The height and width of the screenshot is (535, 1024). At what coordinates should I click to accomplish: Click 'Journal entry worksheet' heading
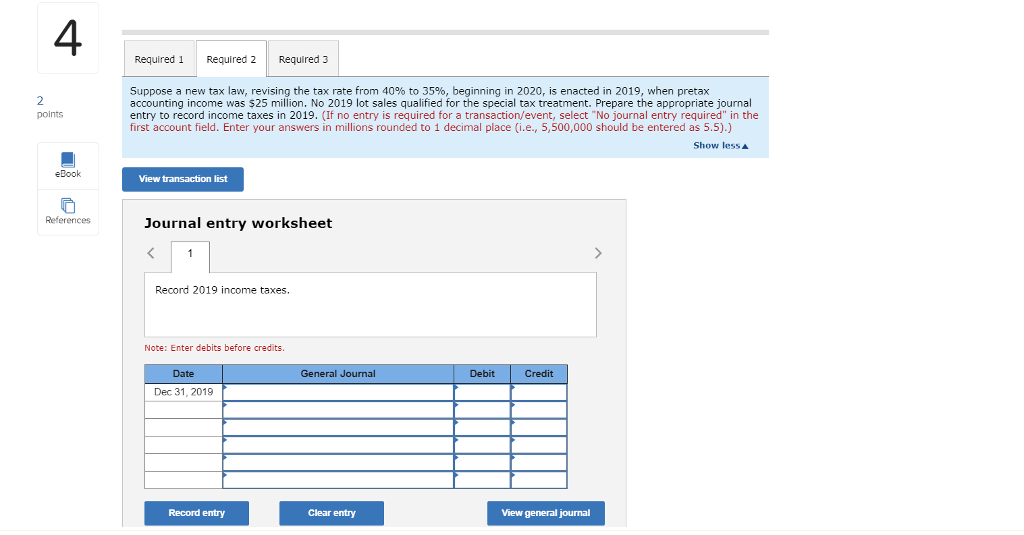click(x=238, y=223)
